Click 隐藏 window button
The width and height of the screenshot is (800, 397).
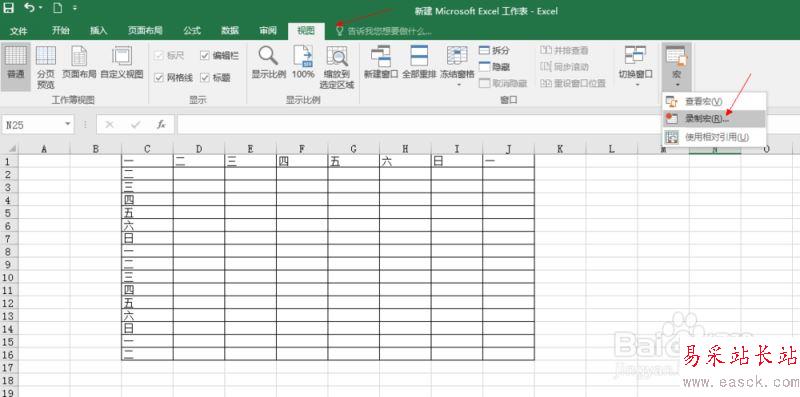(x=494, y=67)
